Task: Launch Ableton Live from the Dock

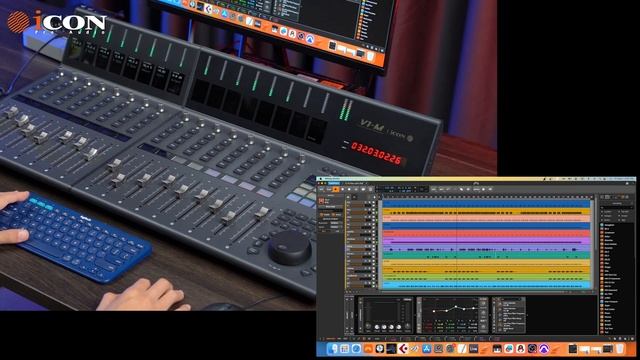Action: pyautogui.click(x=473, y=349)
